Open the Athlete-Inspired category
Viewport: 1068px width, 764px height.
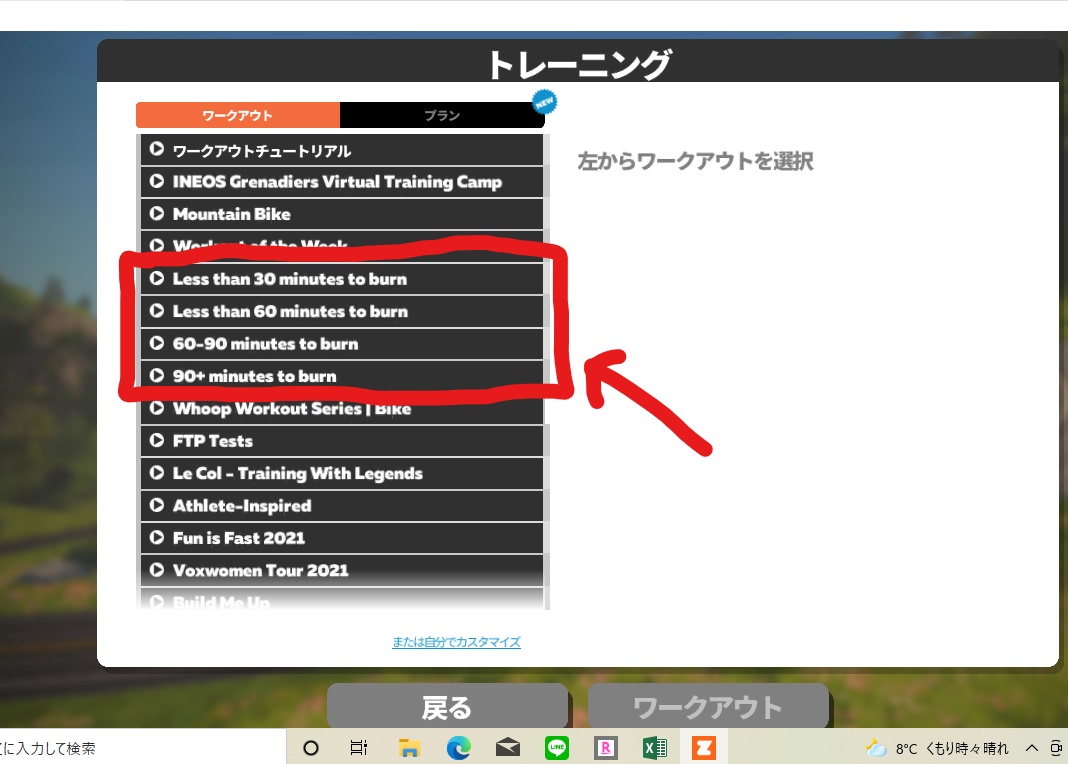tap(342, 505)
